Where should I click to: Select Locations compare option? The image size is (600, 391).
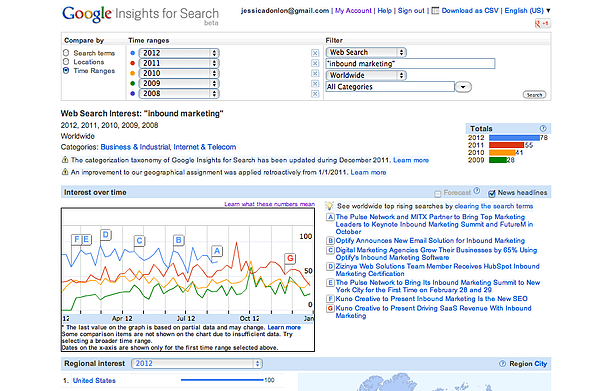(x=66, y=62)
